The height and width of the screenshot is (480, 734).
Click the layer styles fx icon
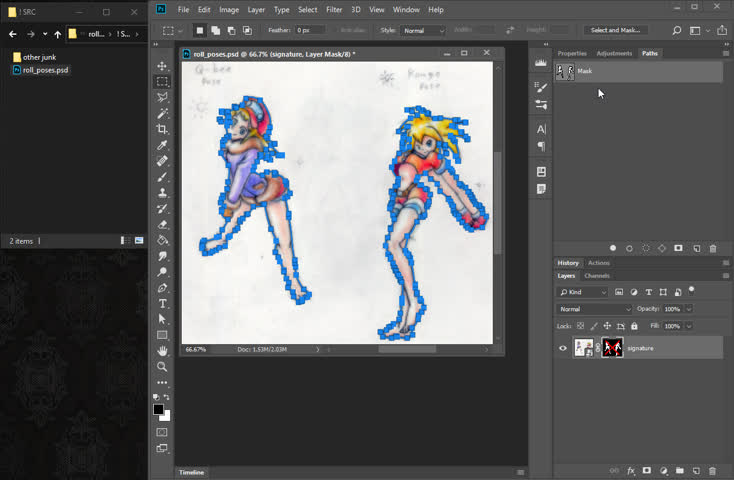click(631, 470)
